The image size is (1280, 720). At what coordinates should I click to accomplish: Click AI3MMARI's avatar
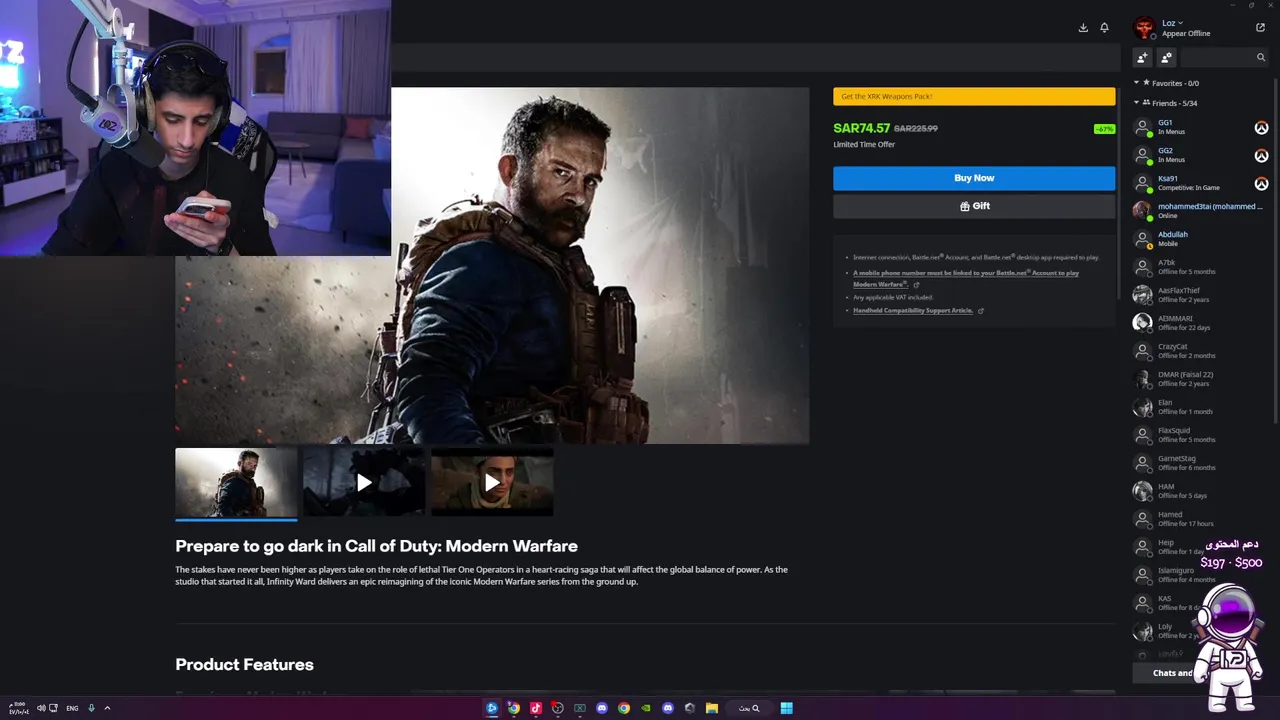(1142, 323)
